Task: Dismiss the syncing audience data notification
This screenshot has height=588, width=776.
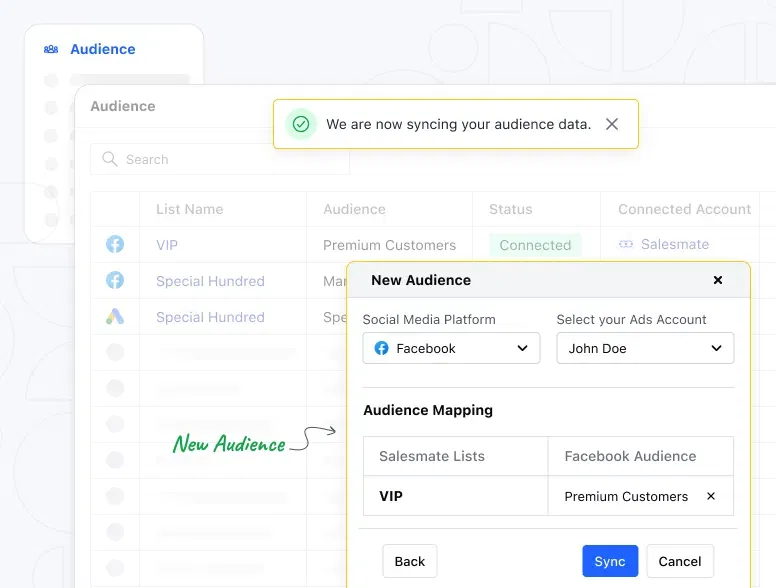Action: click(x=612, y=124)
